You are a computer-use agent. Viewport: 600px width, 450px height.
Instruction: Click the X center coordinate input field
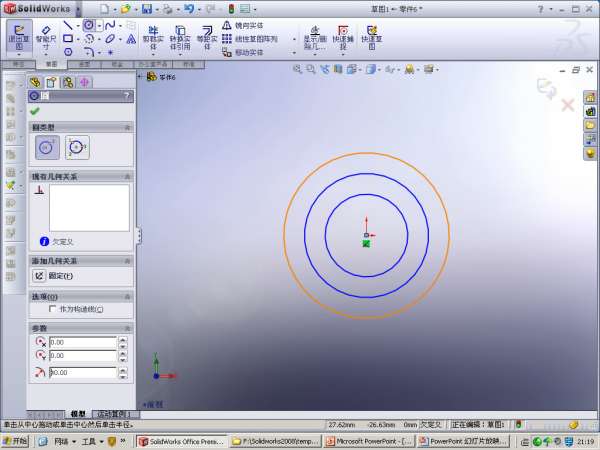click(x=83, y=342)
